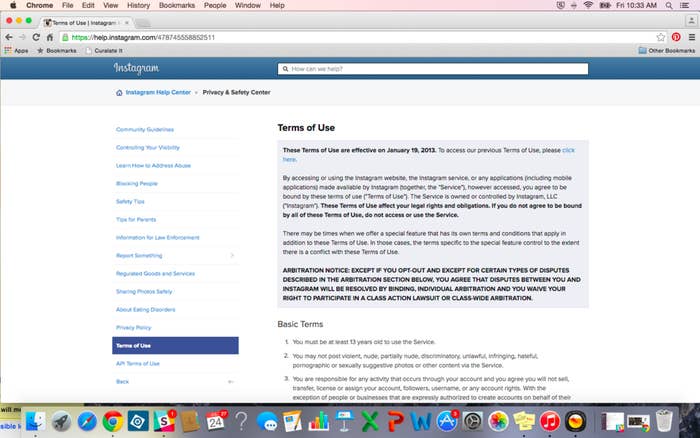
Task: Click Instagram Help Center breadcrumb link
Action: point(158,92)
